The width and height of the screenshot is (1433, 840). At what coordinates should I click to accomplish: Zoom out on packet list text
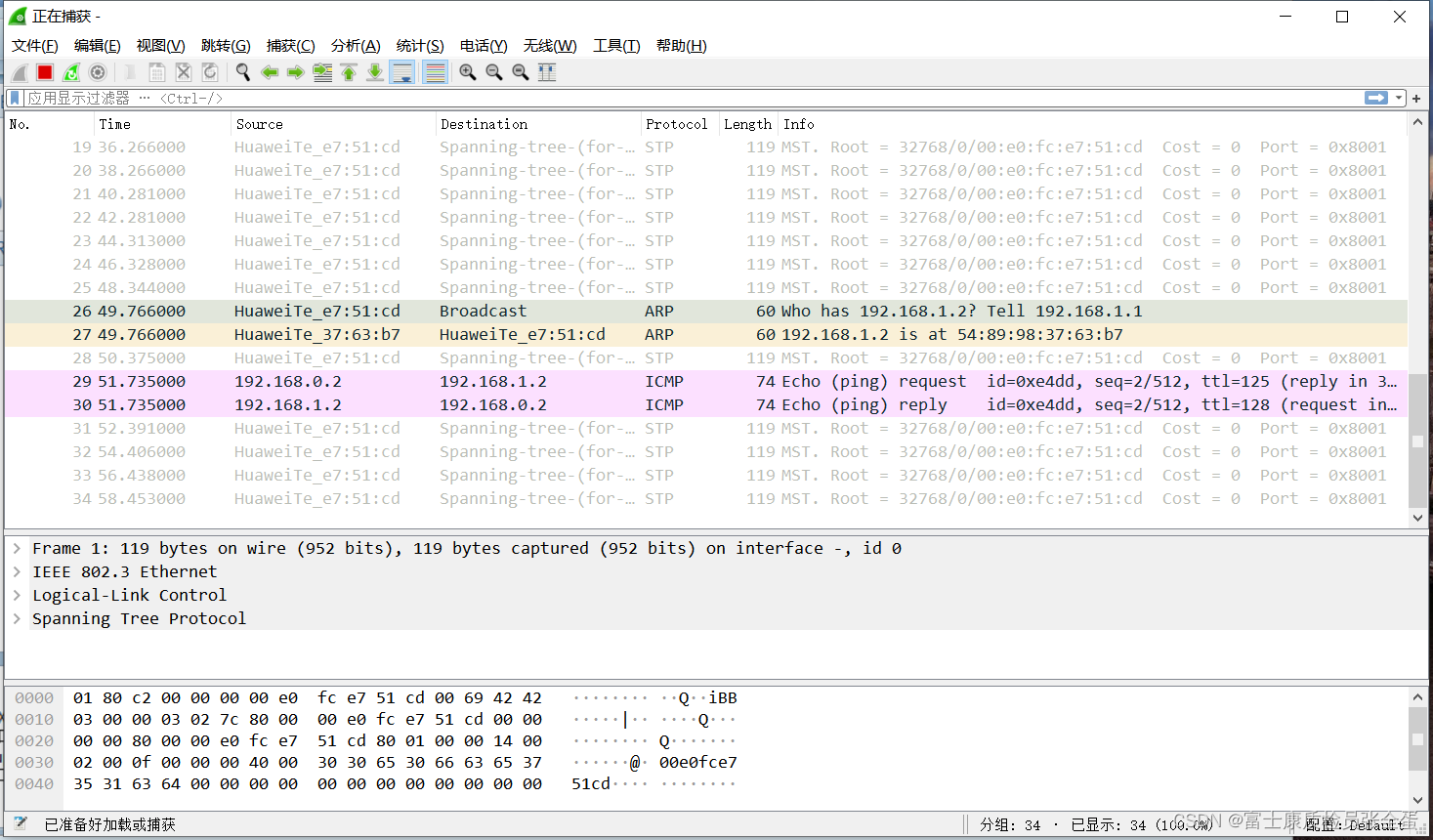click(x=494, y=72)
